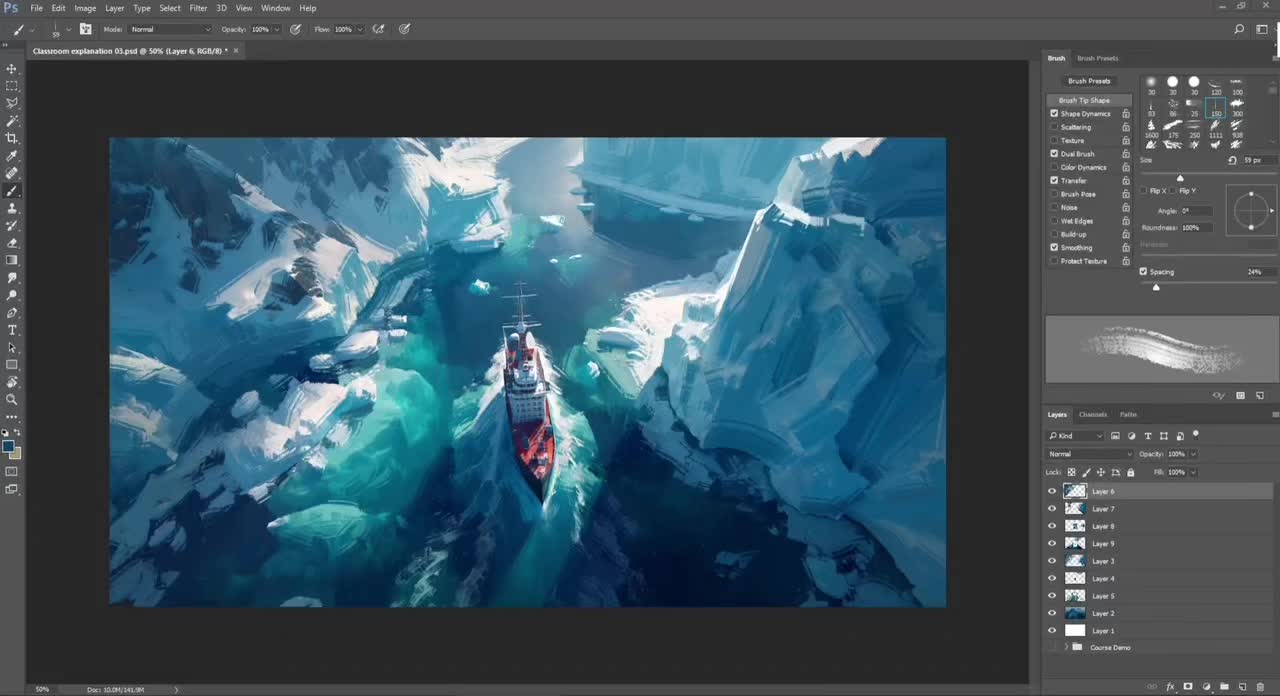Screen dimensions: 1280x696
Task: Open the layer filter Kind dropdown
Action: [x=1075, y=436]
